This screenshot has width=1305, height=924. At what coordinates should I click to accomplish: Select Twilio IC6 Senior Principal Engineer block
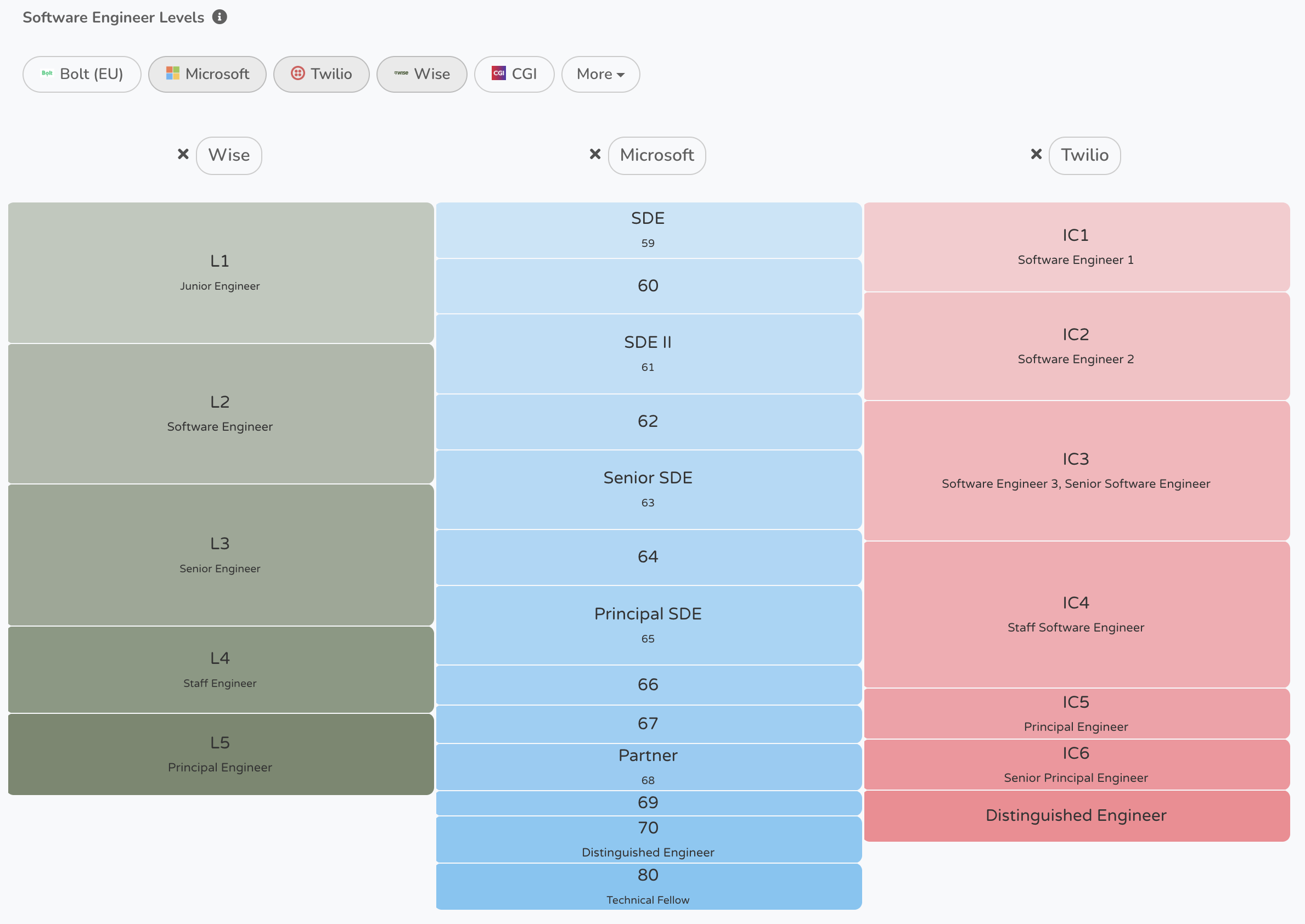point(1077,765)
